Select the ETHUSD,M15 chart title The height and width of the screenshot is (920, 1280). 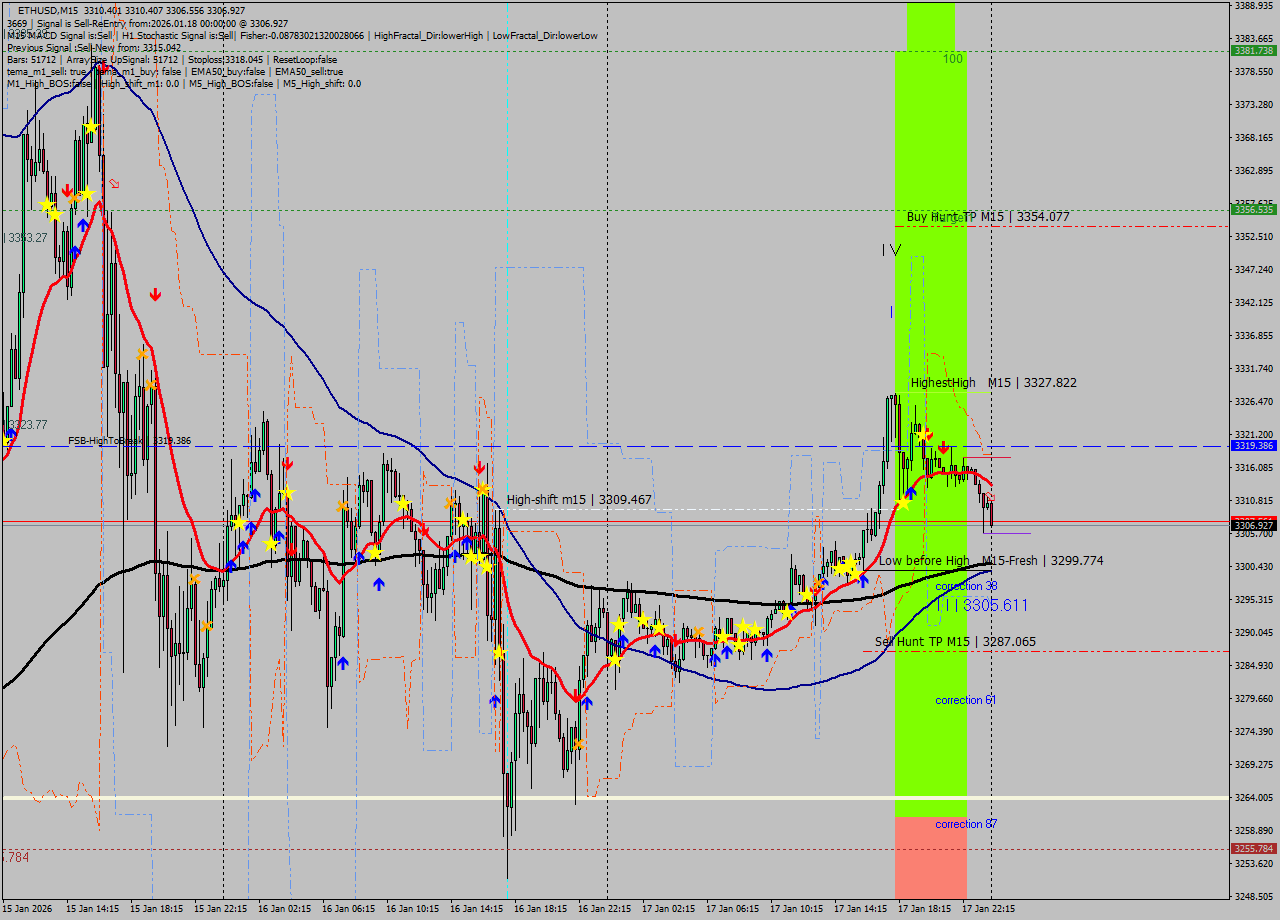(x=48, y=8)
